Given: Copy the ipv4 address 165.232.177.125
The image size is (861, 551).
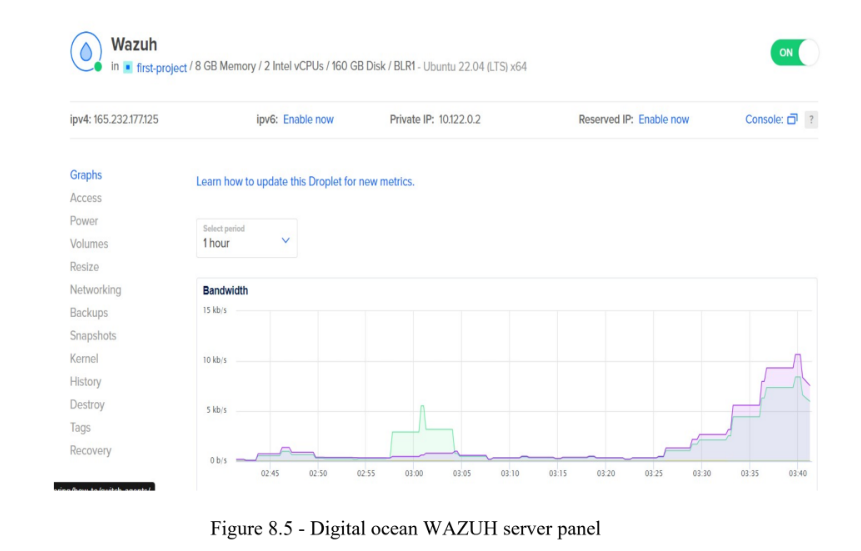Looking at the screenshot, I should [126, 120].
